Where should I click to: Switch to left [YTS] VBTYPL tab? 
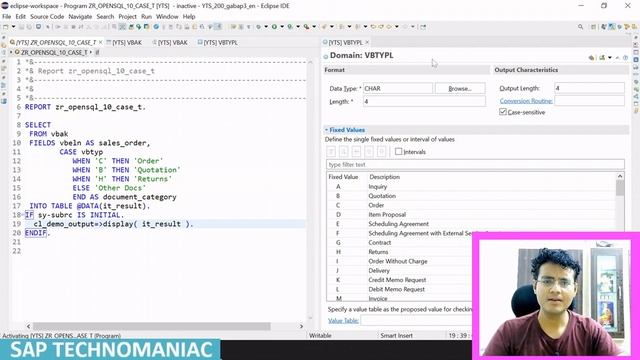point(218,42)
